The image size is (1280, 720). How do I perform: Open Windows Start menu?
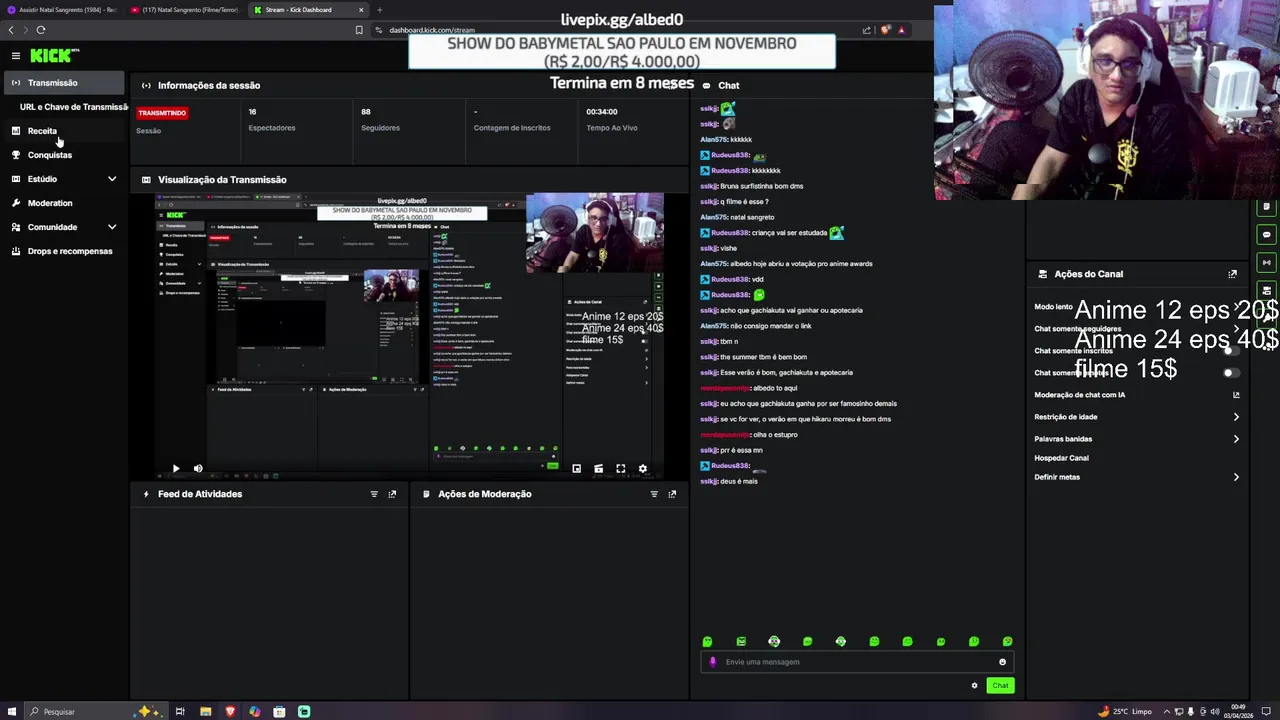coord(12,711)
